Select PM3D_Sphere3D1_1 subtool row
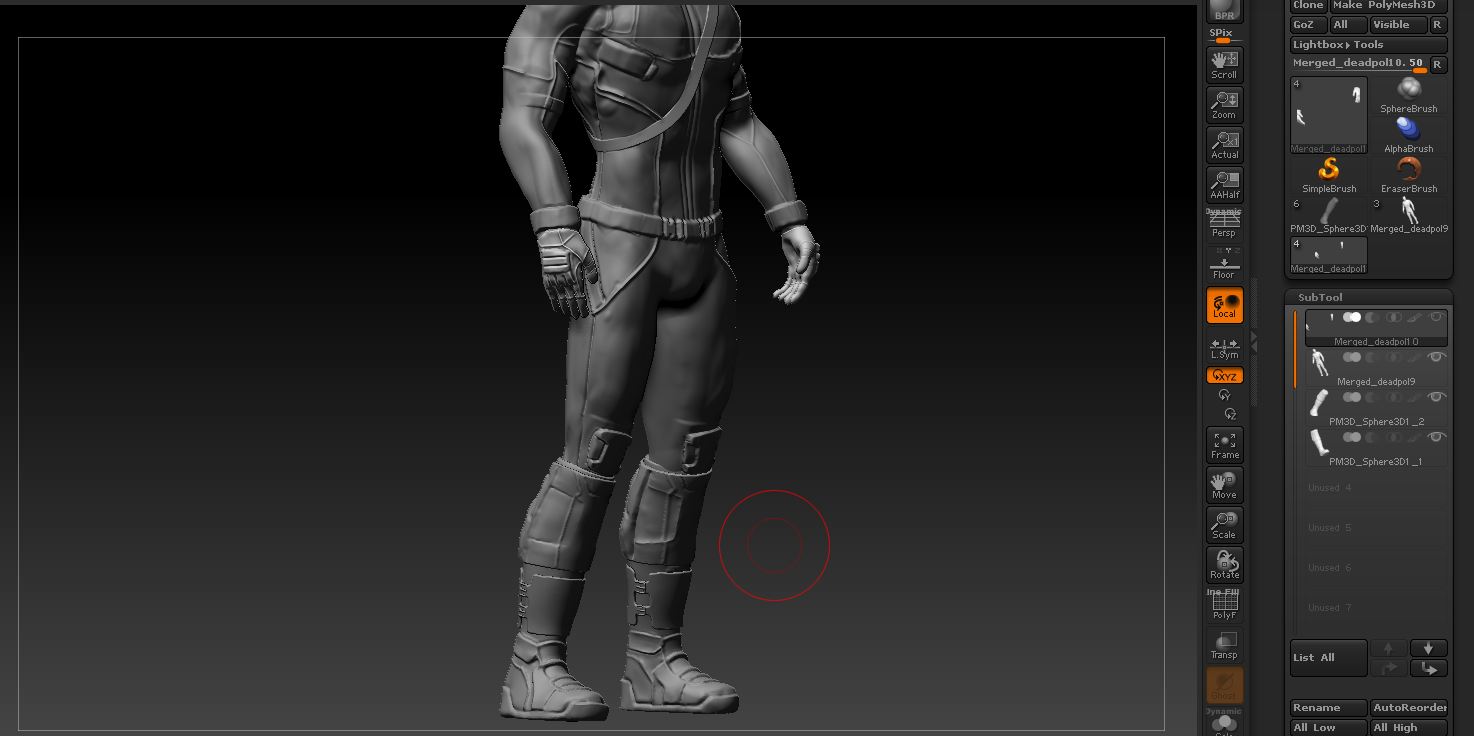Viewport: 1474px width, 736px height. click(x=1376, y=448)
